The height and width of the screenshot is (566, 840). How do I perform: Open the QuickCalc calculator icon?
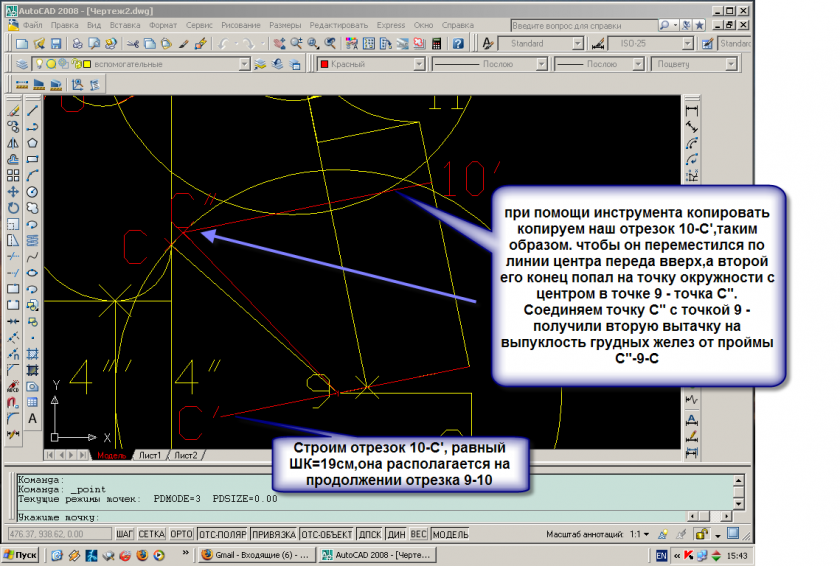point(436,44)
